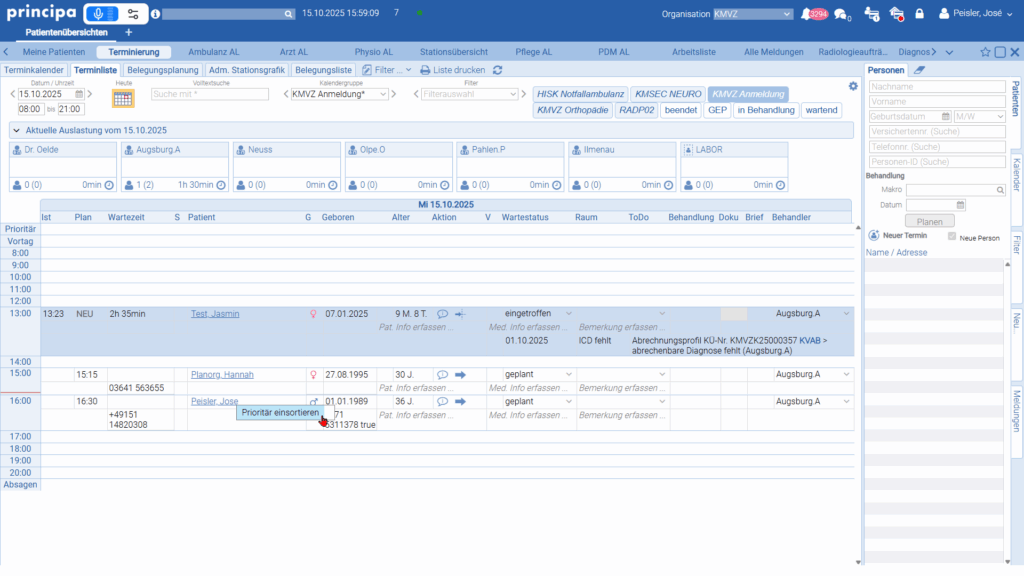Click the Liste drucken button

(452, 70)
